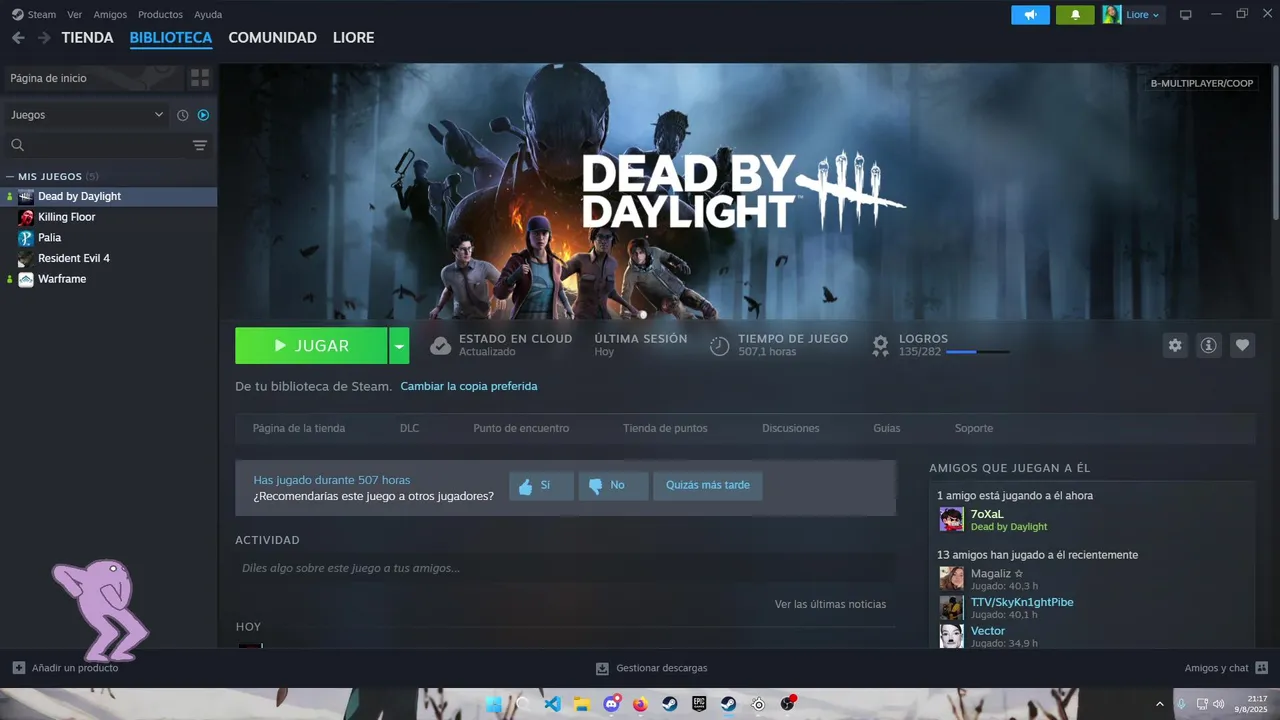The height and width of the screenshot is (720, 1280).
Task: Open Epic Games launcher from taskbar
Action: coord(699,704)
